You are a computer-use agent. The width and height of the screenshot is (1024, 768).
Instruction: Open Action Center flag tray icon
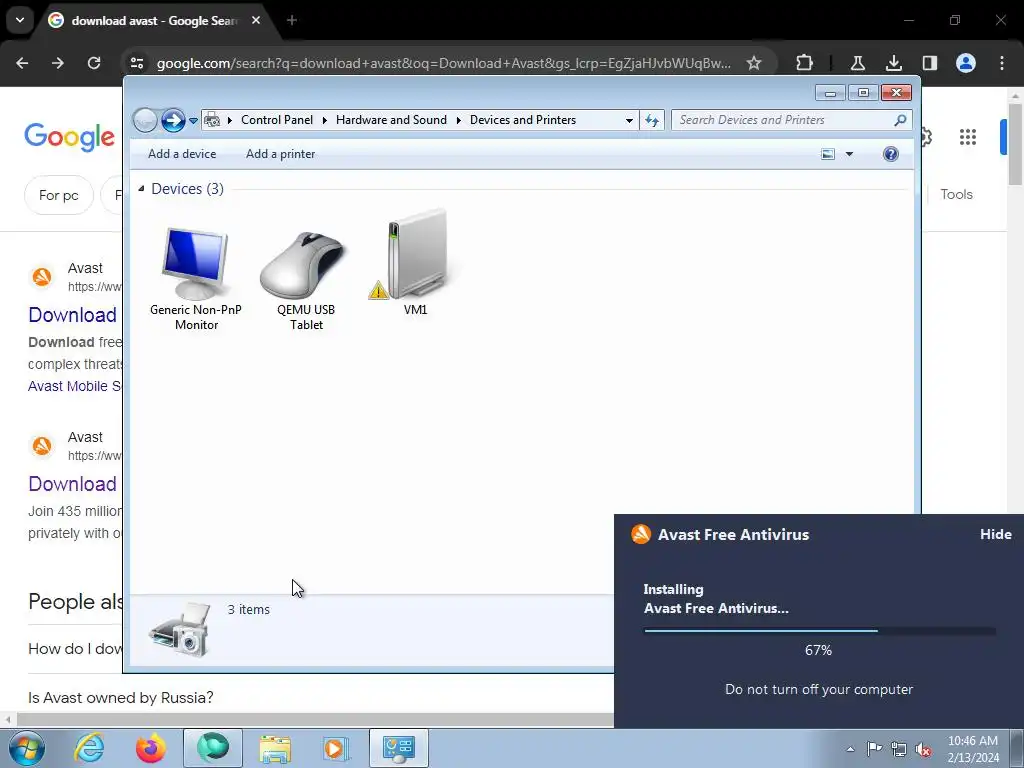(874, 749)
